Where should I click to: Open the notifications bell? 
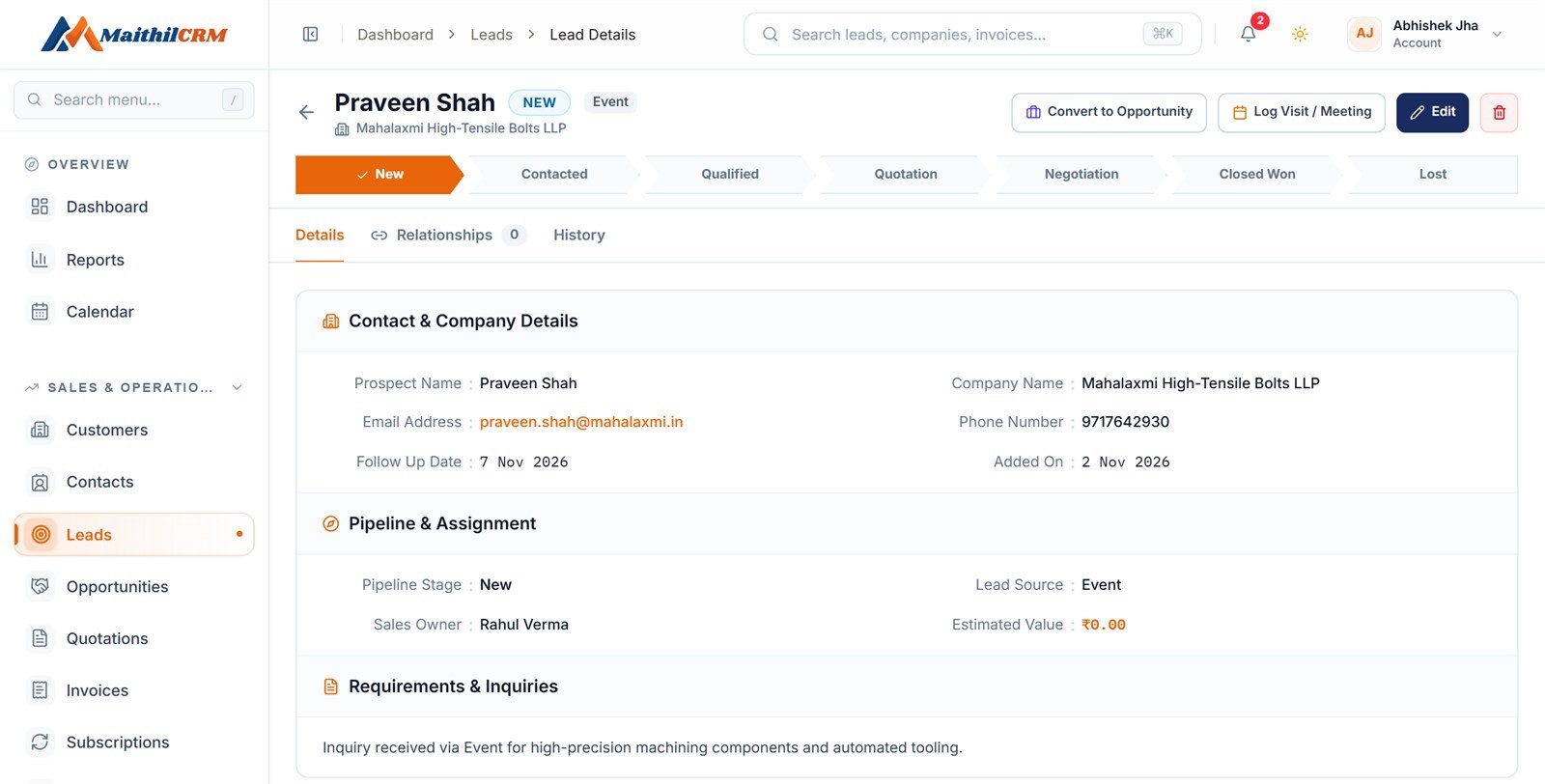1249,35
